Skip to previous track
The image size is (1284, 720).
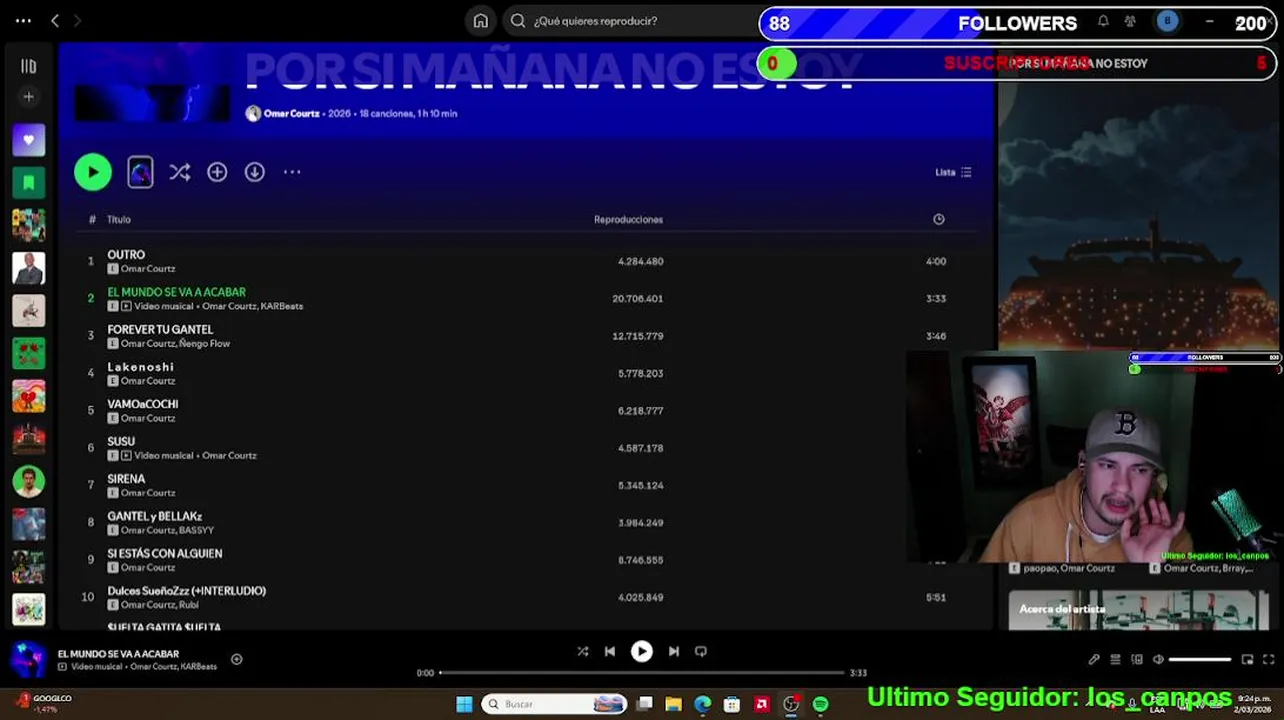tap(610, 651)
